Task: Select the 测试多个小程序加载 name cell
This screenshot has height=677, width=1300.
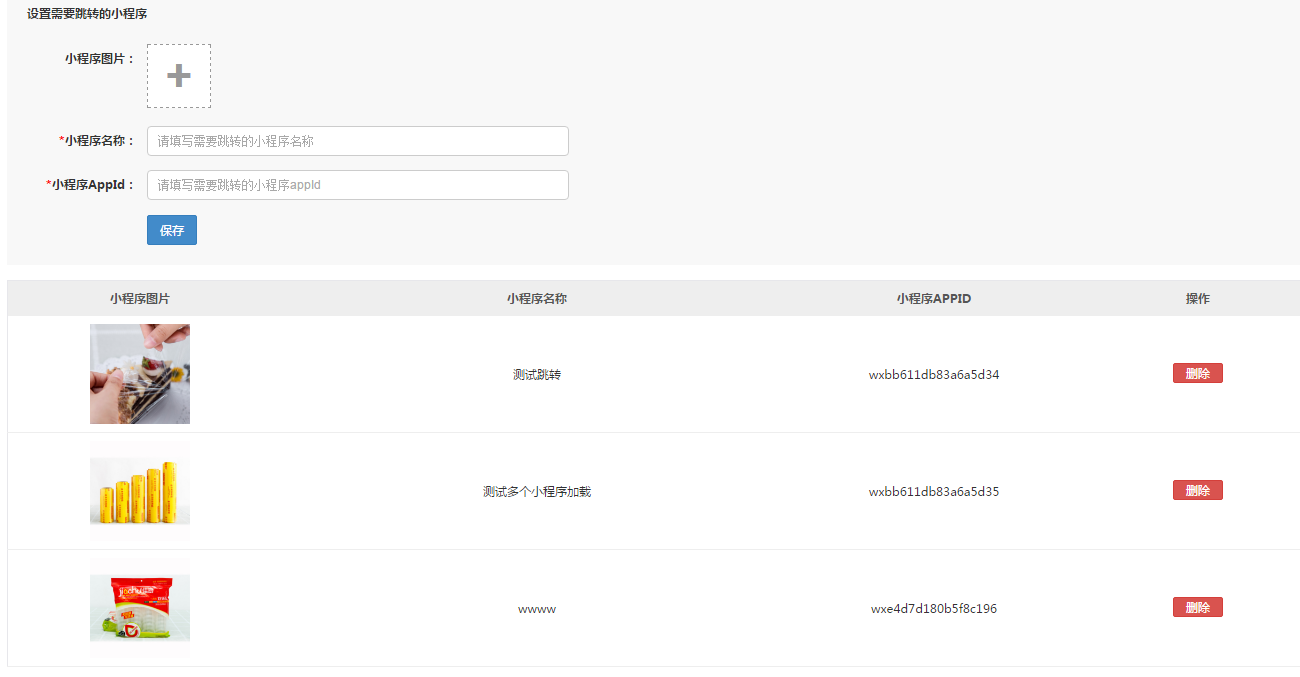Action: click(x=537, y=492)
